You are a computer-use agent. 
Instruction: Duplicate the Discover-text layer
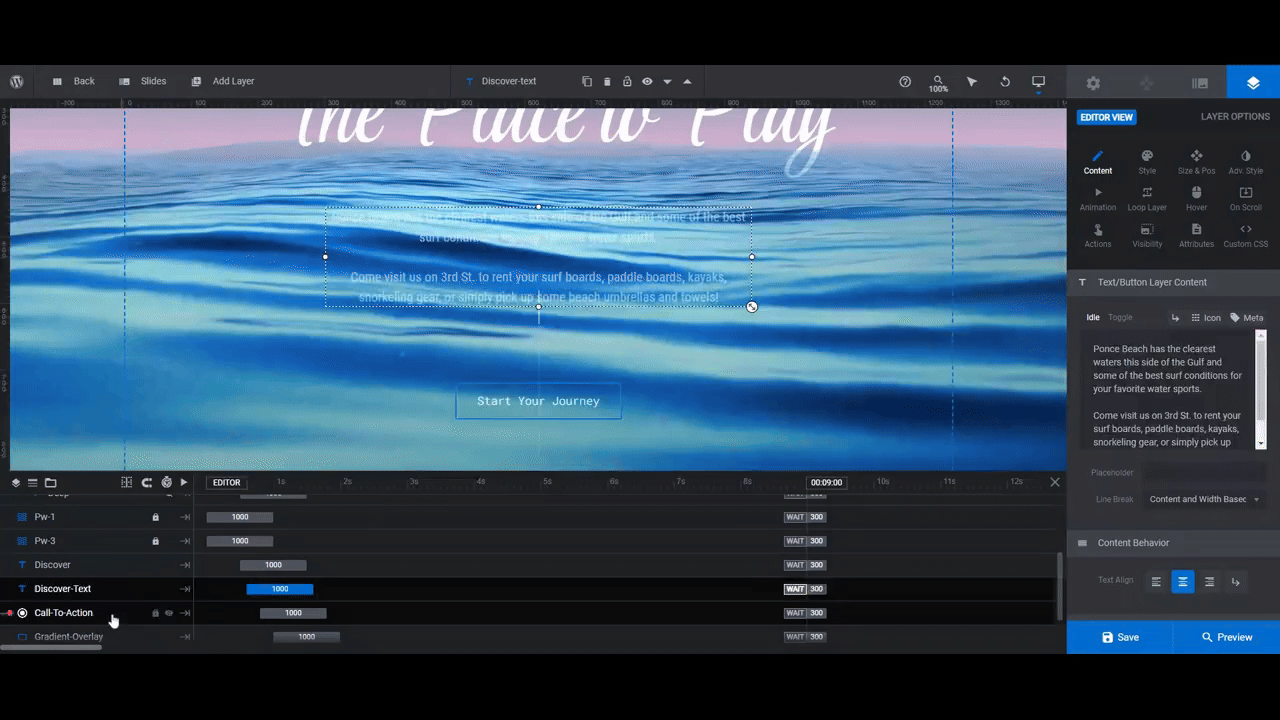pos(587,82)
